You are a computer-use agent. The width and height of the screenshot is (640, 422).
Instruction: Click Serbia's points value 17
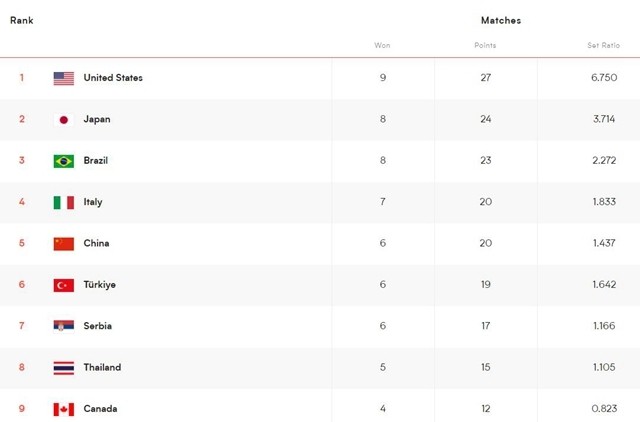pyautogui.click(x=485, y=326)
